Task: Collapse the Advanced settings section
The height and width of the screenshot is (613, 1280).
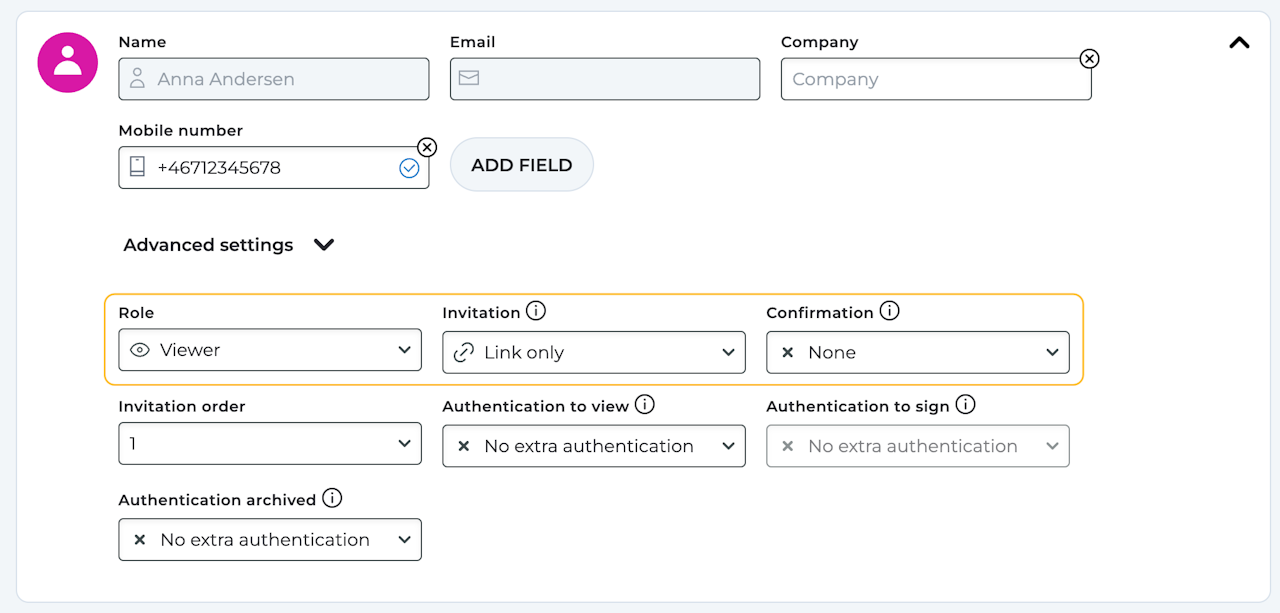Action: 324,245
